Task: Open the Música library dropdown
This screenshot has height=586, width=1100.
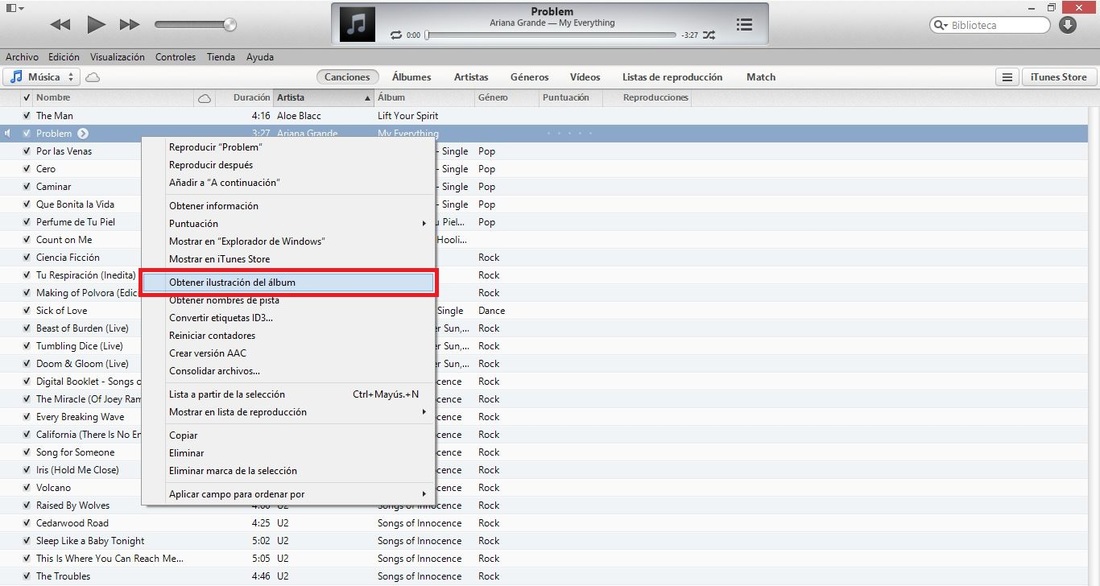Action: point(42,77)
